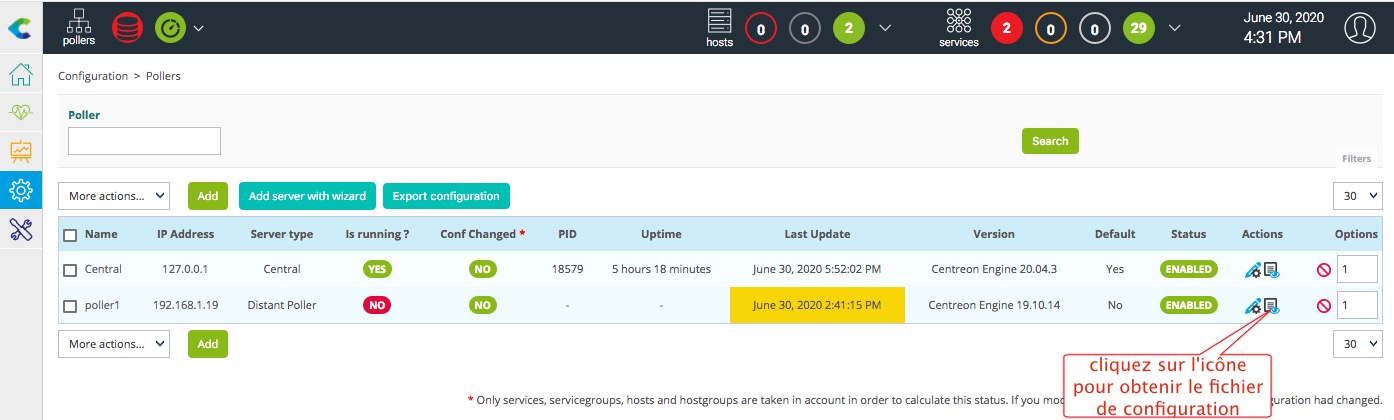The height and width of the screenshot is (420, 1394).
Task: Click the red database status icon
Action: click(x=127, y=27)
